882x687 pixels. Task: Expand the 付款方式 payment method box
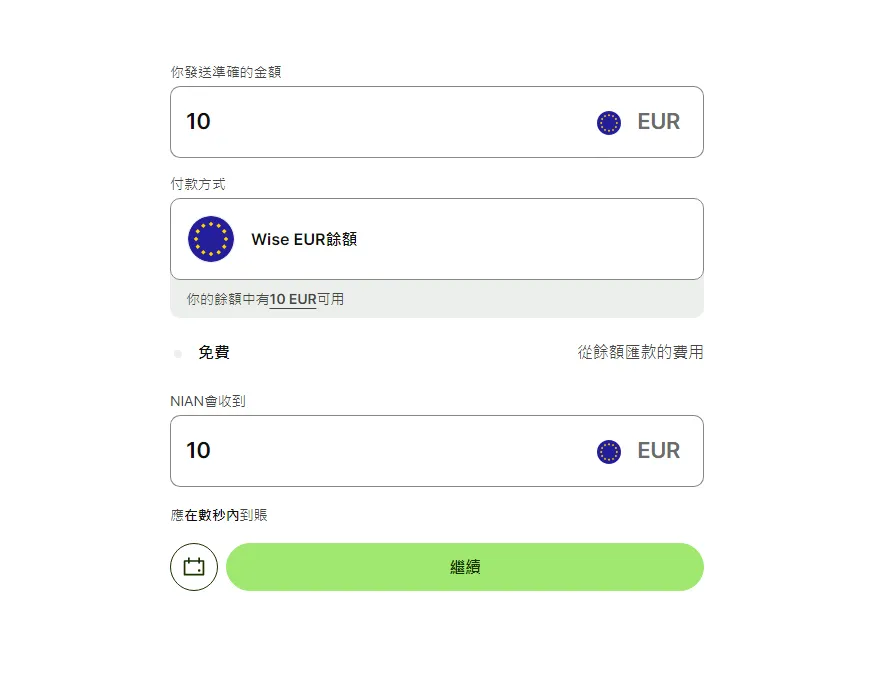point(437,239)
